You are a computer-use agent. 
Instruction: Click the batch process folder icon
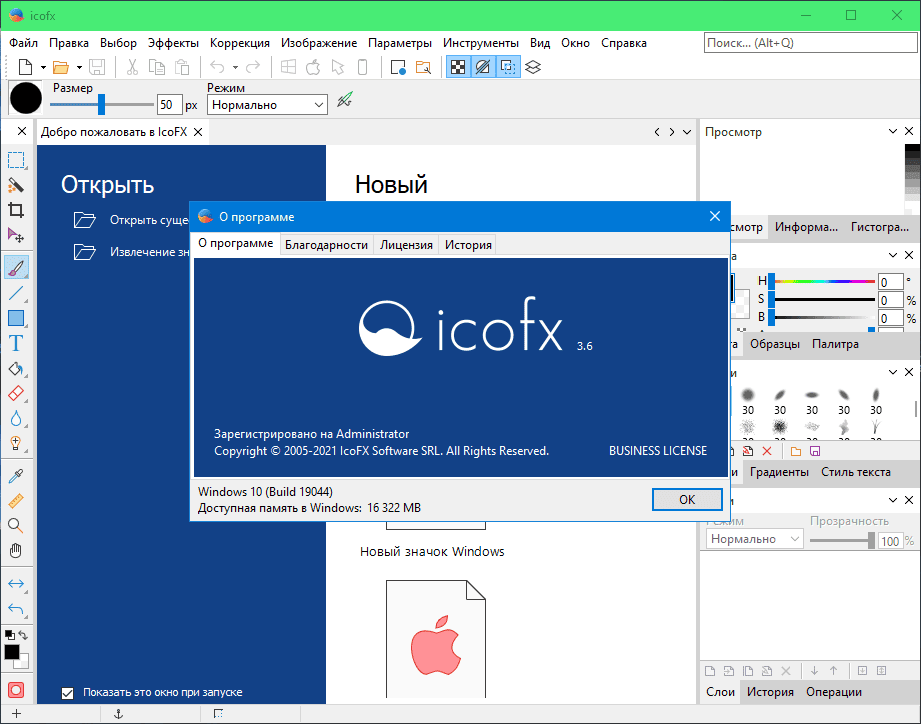(x=423, y=68)
